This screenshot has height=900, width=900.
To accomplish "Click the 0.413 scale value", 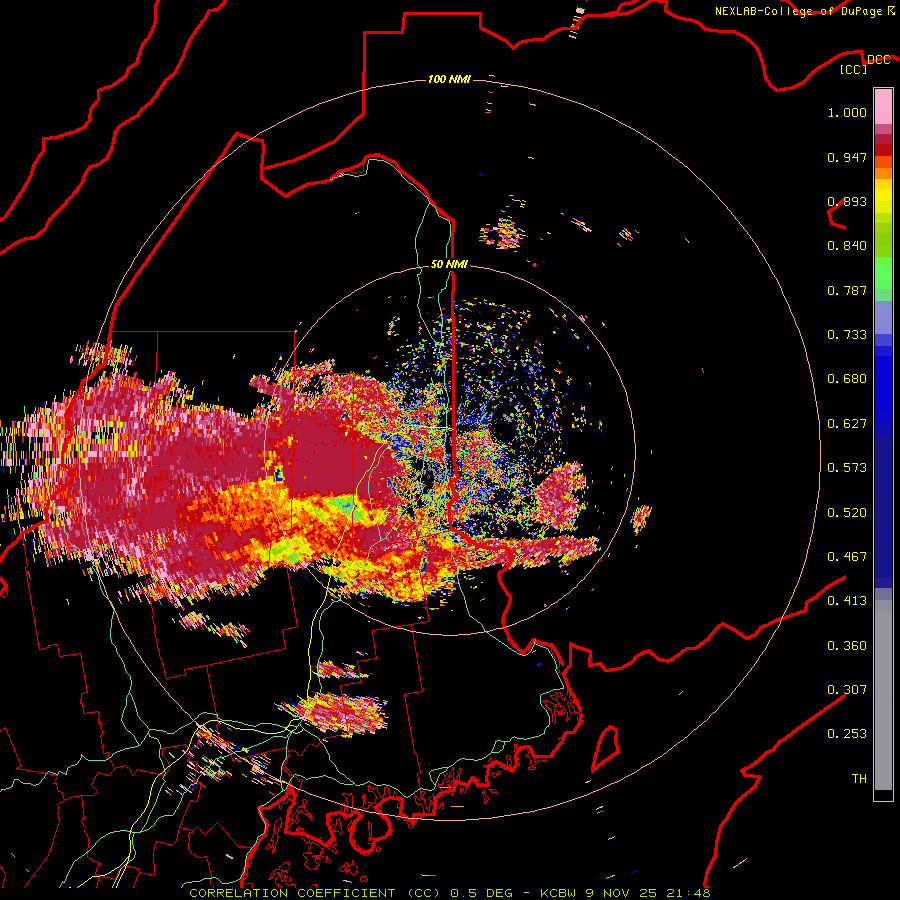I will (847, 601).
